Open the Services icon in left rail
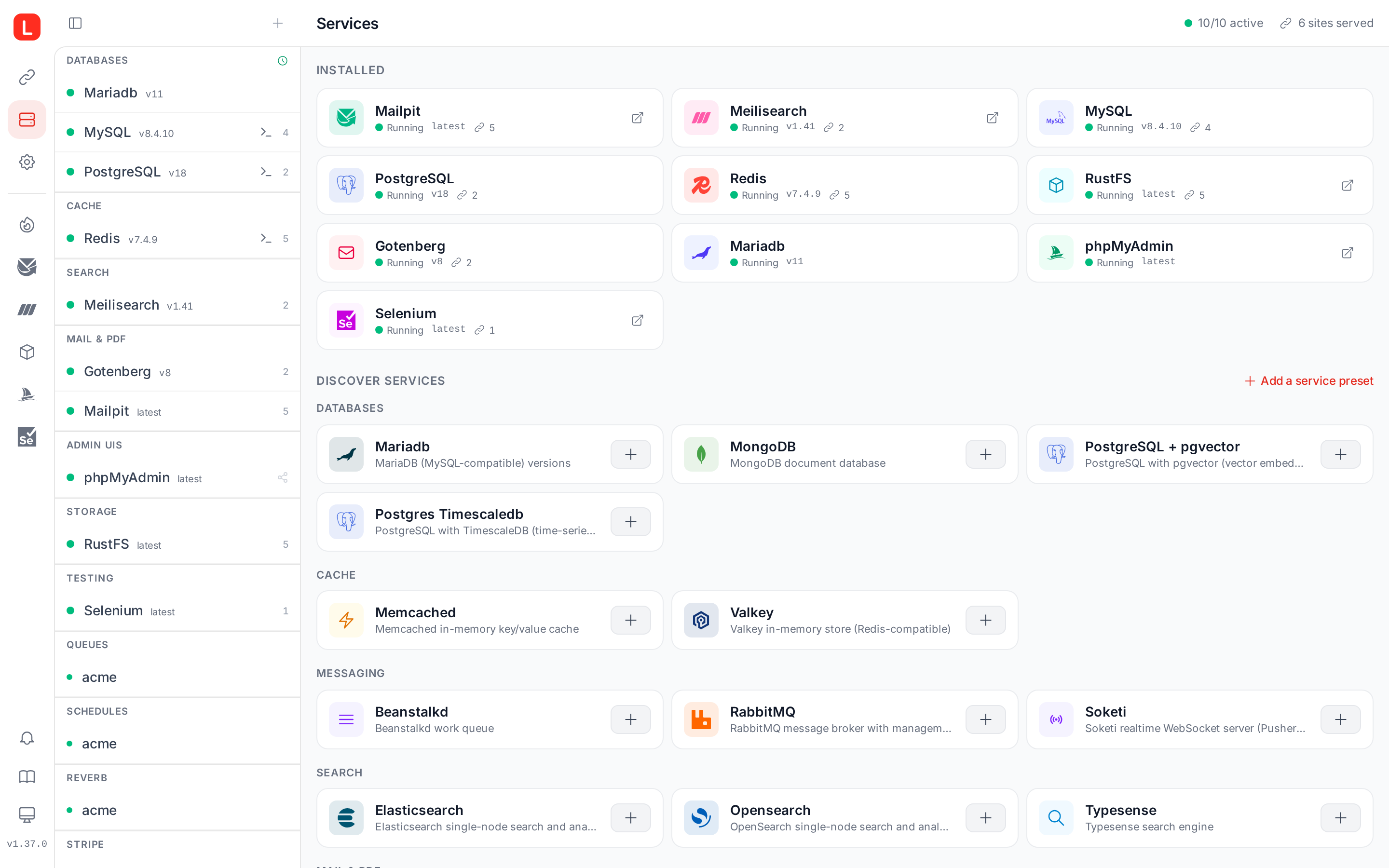The height and width of the screenshot is (868, 1389). 27,120
